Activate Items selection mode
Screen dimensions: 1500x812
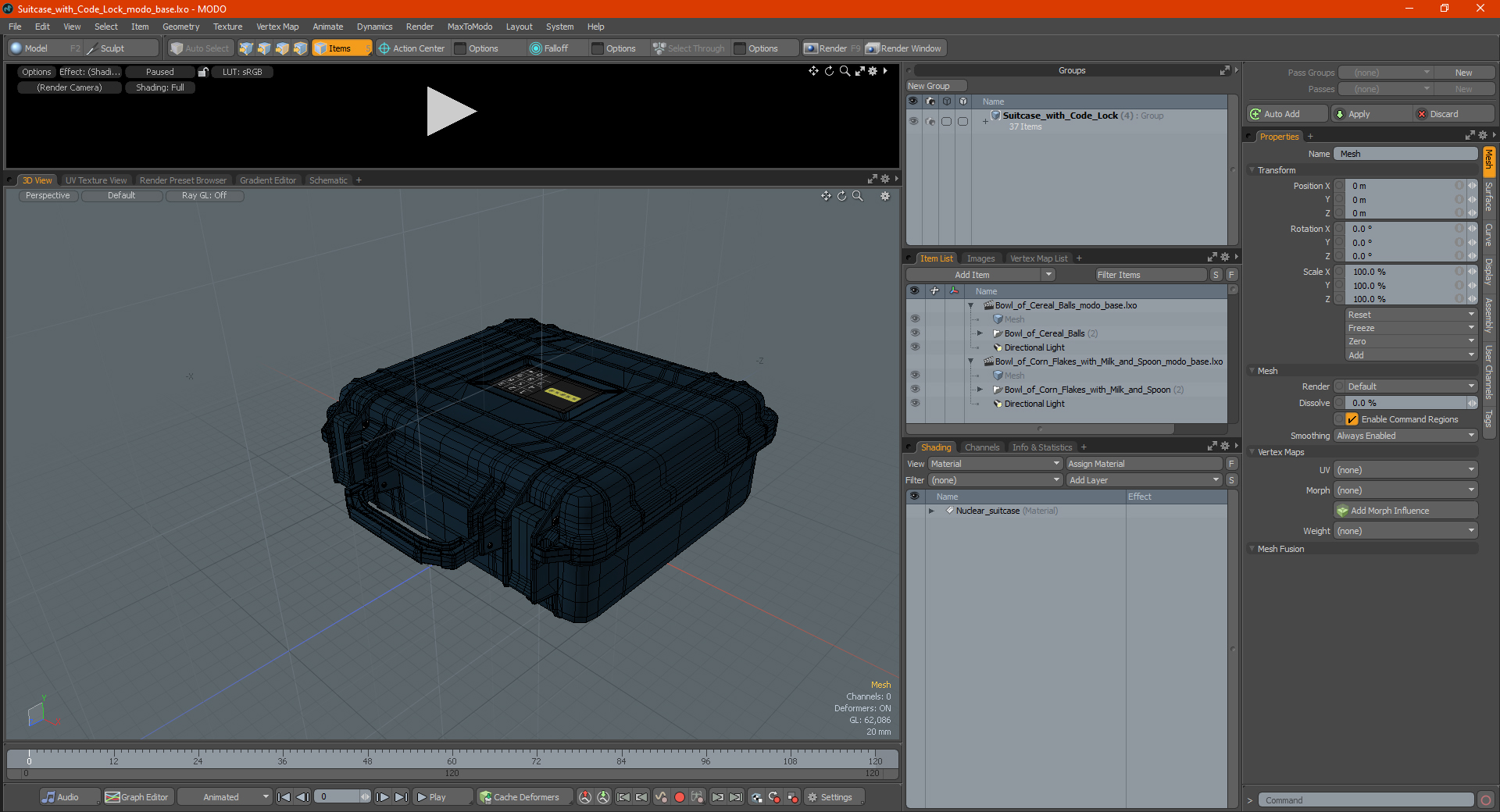tap(342, 48)
